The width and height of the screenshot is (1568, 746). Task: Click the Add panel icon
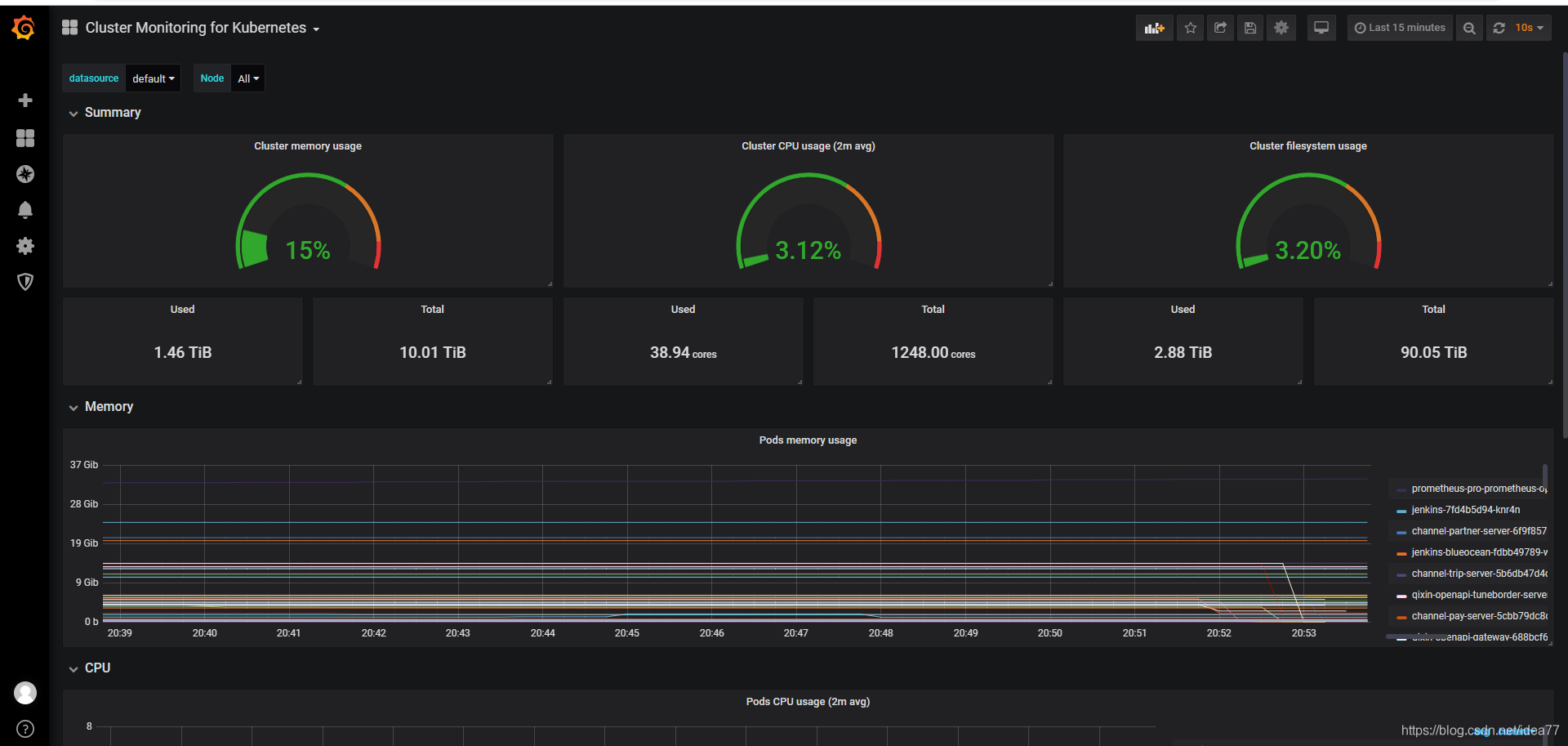1154,28
